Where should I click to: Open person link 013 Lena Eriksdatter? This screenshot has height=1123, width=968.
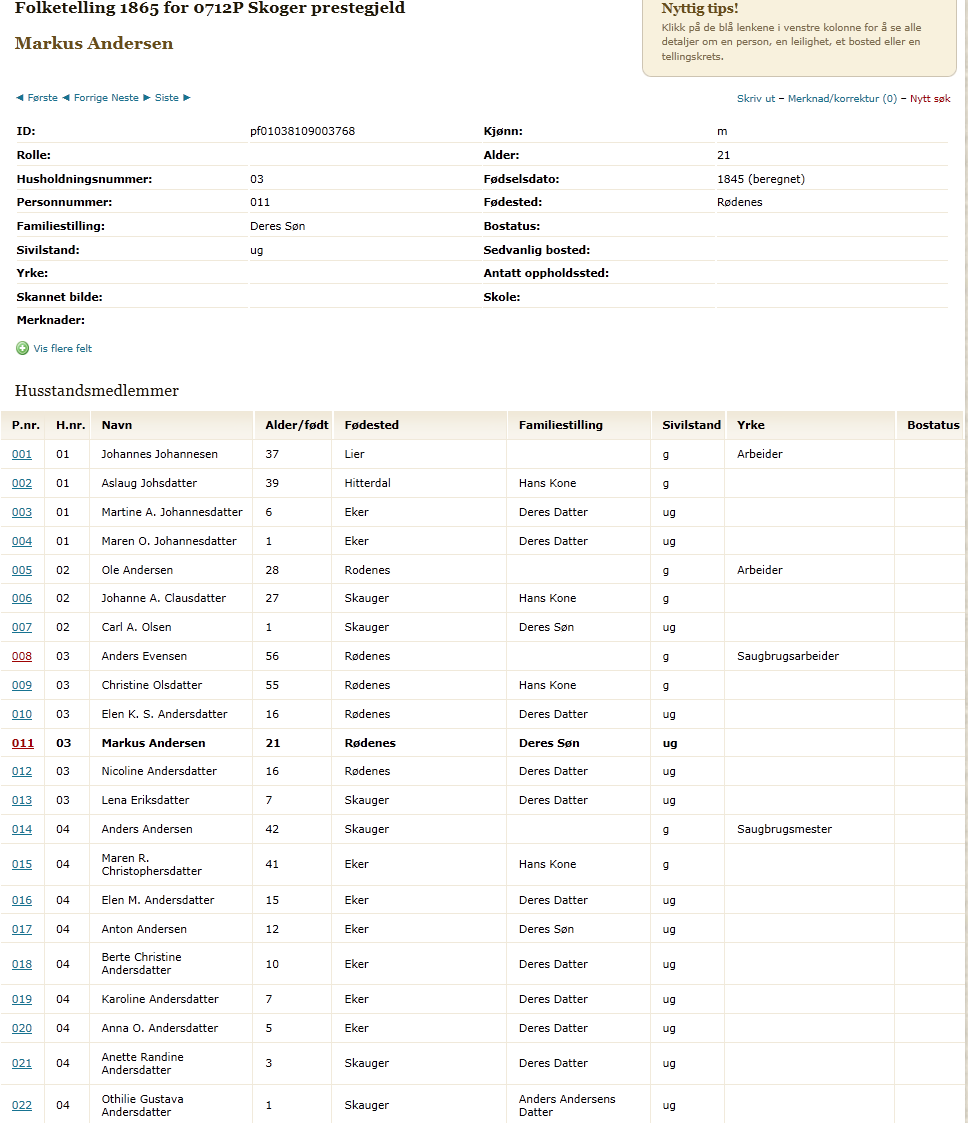[22, 800]
